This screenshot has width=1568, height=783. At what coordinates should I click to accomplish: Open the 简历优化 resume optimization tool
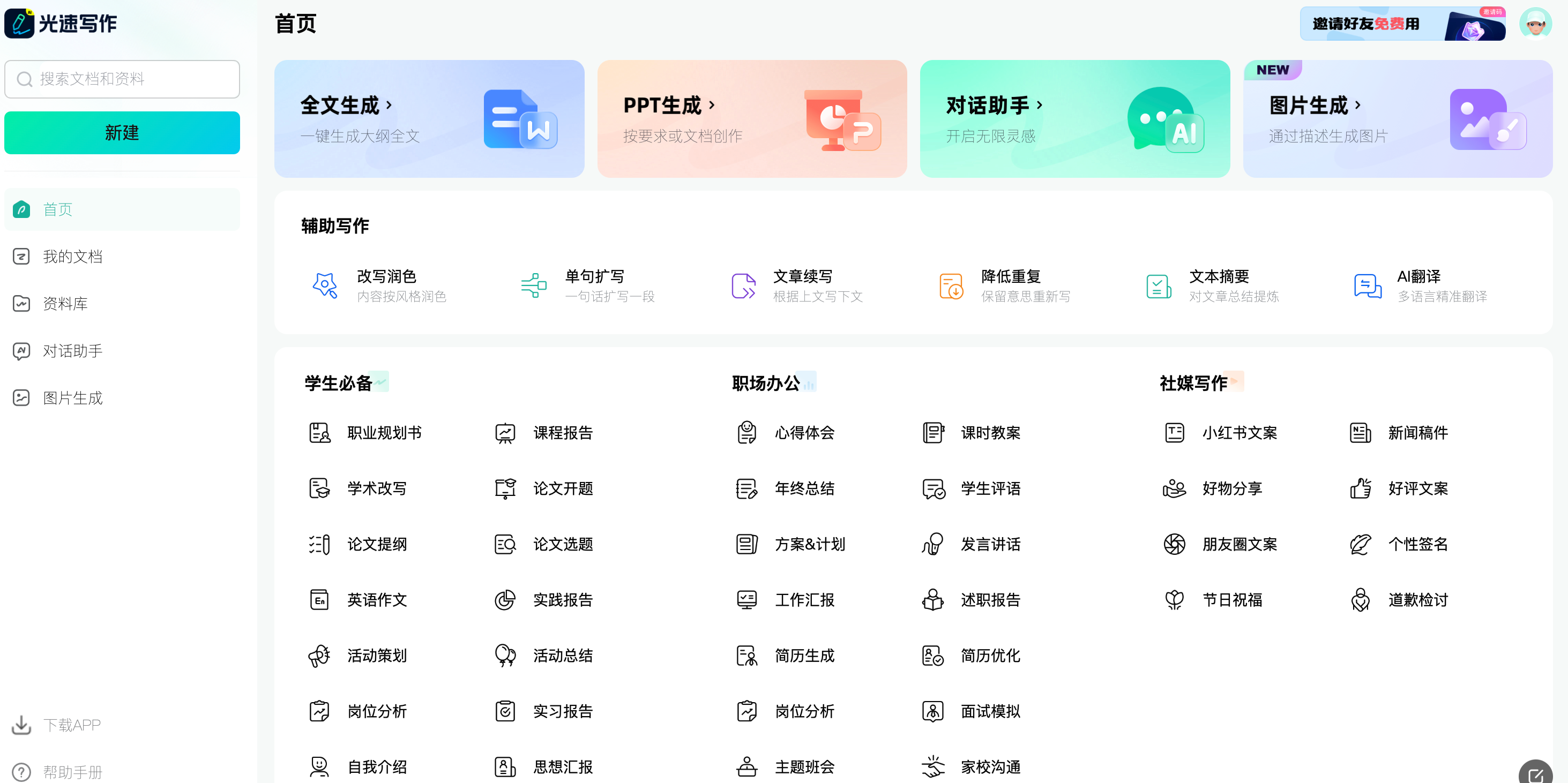point(990,656)
